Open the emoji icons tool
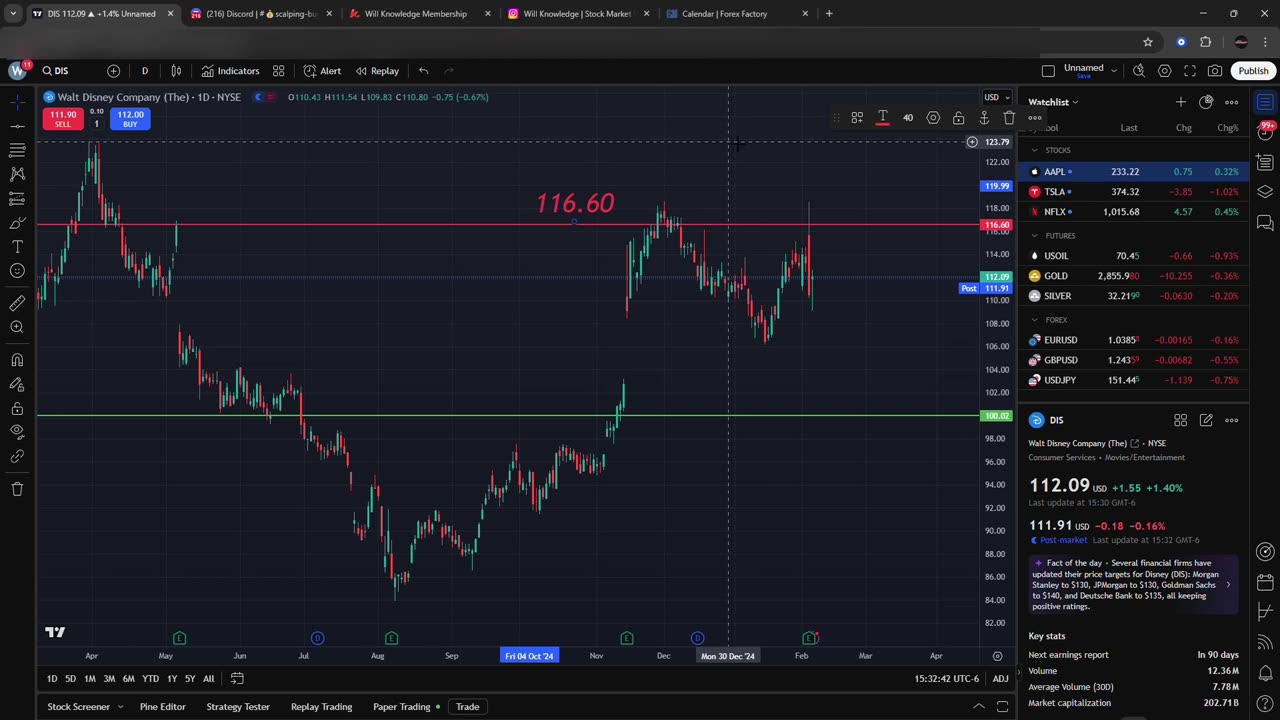The height and width of the screenshot is (720, 1280). (17, 270)
